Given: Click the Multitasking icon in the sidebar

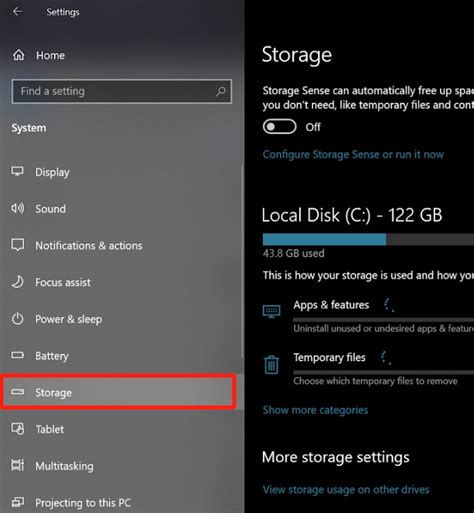Looking at the screenshot, I should (18, 465).
